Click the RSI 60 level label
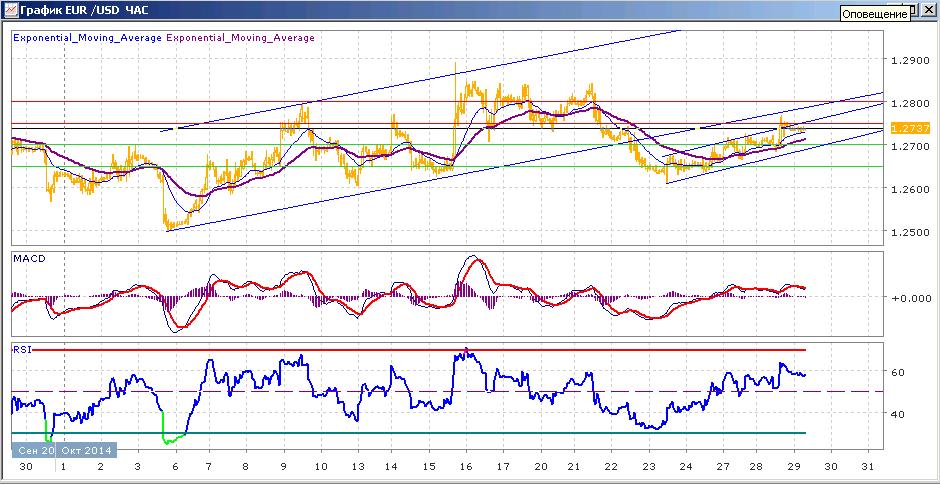This screenshot has width=940, height=484. click(897, 372)
